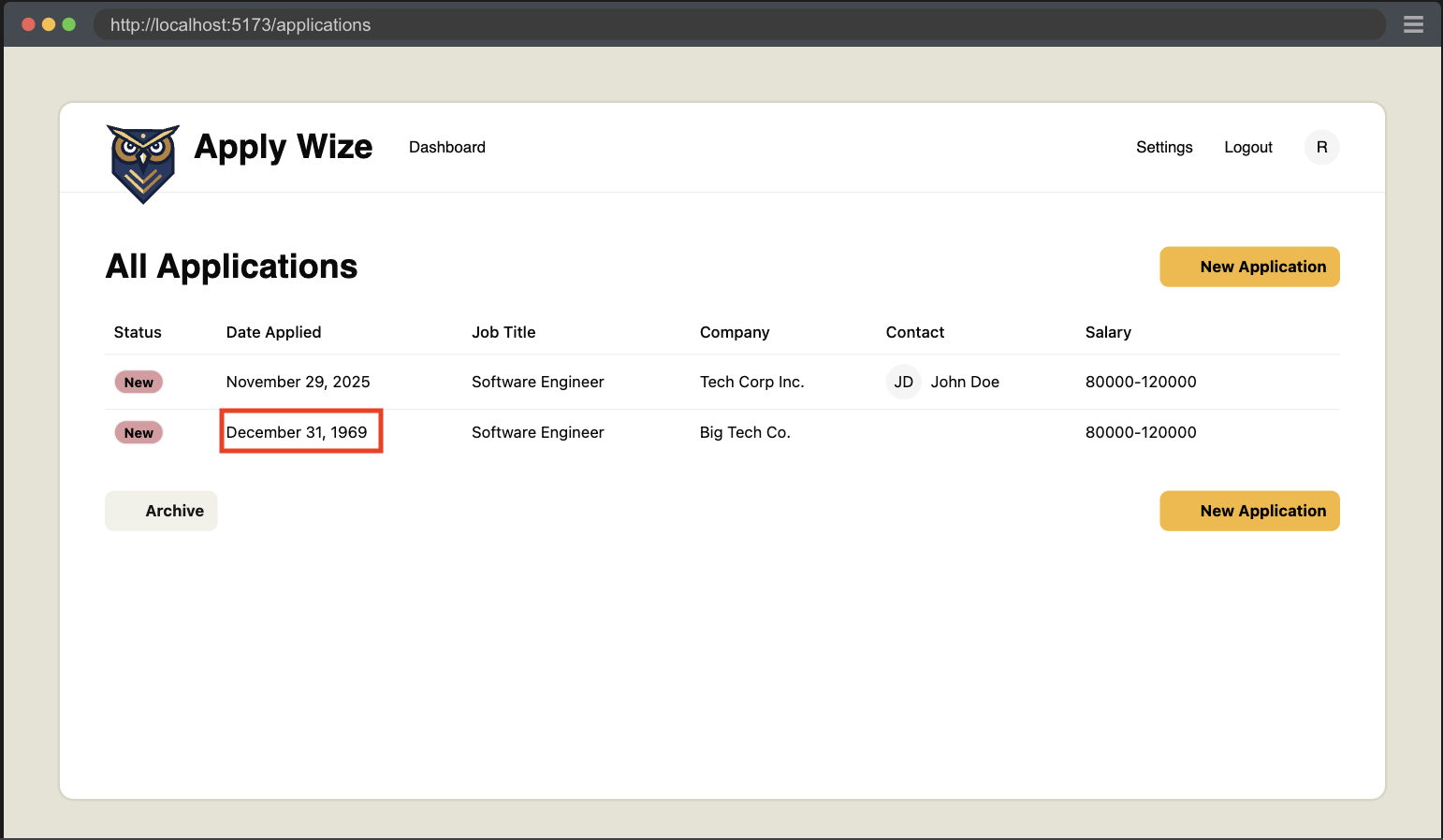The height and width of the screenshot is (840, 1443).
Task: Click the green zoom traffic light button
Action: (x=69, y=24)
